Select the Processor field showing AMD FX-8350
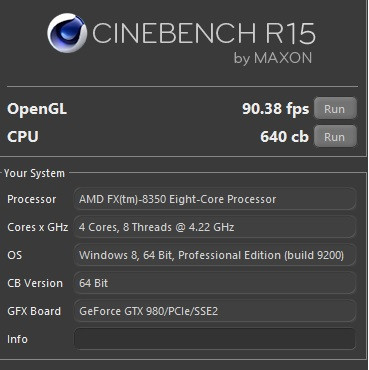 215,199
